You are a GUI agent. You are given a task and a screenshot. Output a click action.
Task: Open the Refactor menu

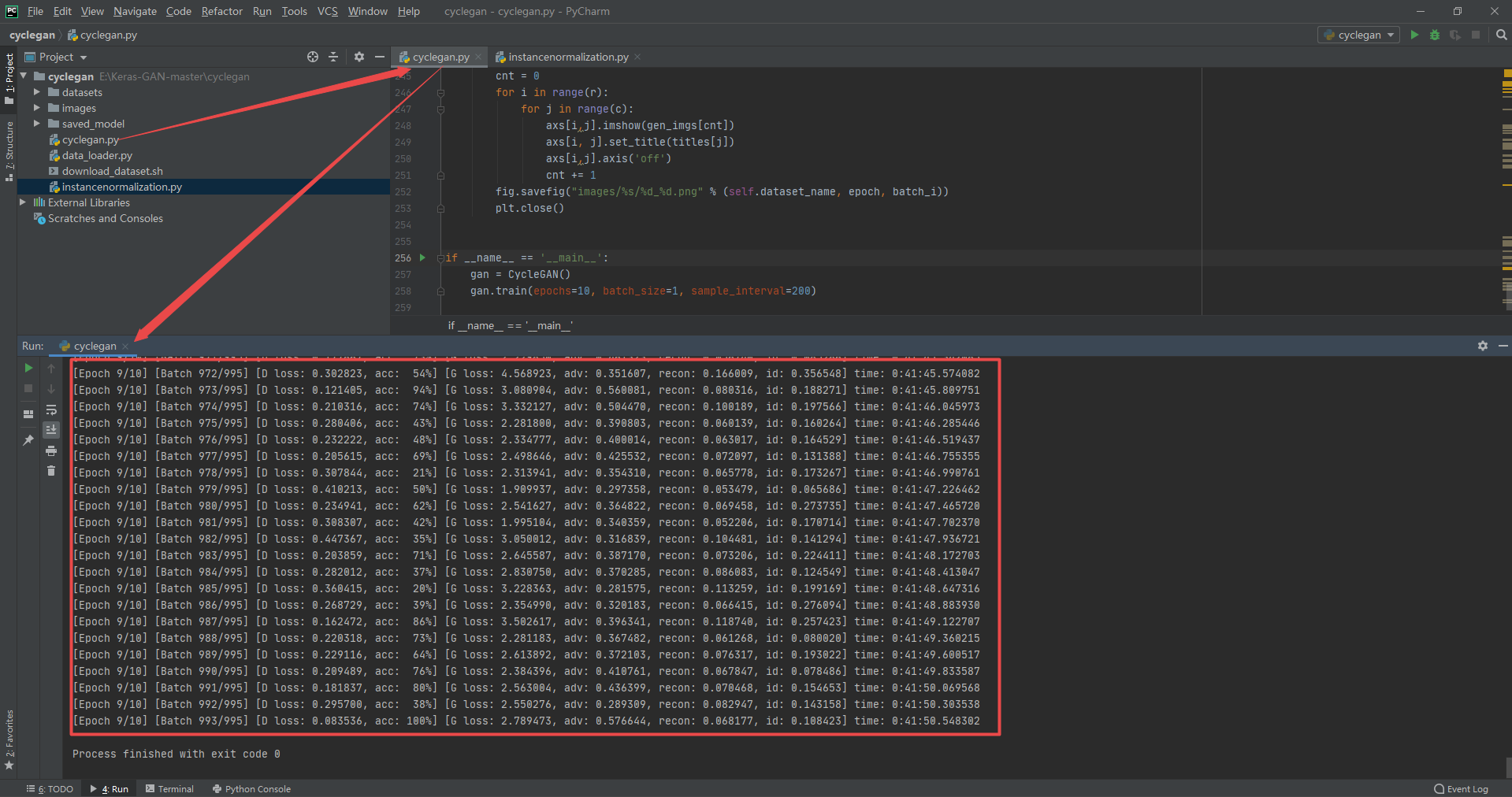(x=221, y=11)
